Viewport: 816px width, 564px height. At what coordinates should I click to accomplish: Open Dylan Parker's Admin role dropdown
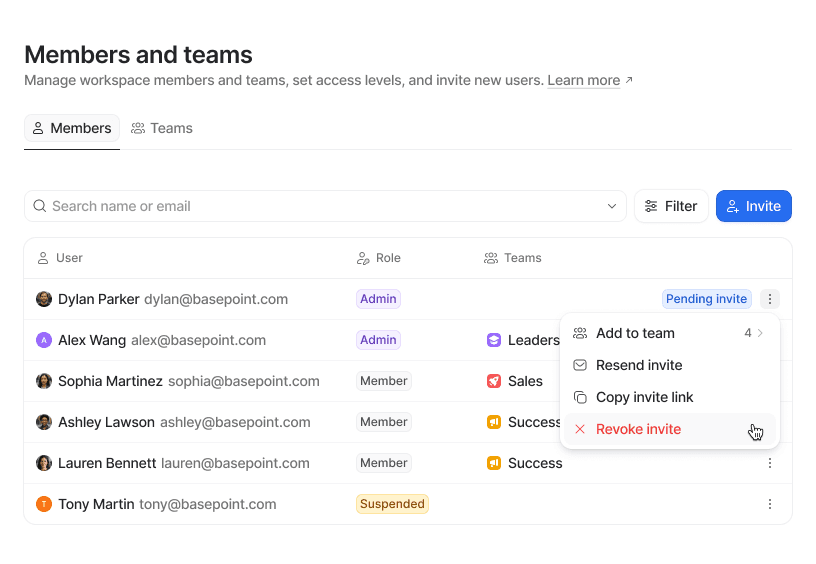pyautogui.click(x=378, y=299)
